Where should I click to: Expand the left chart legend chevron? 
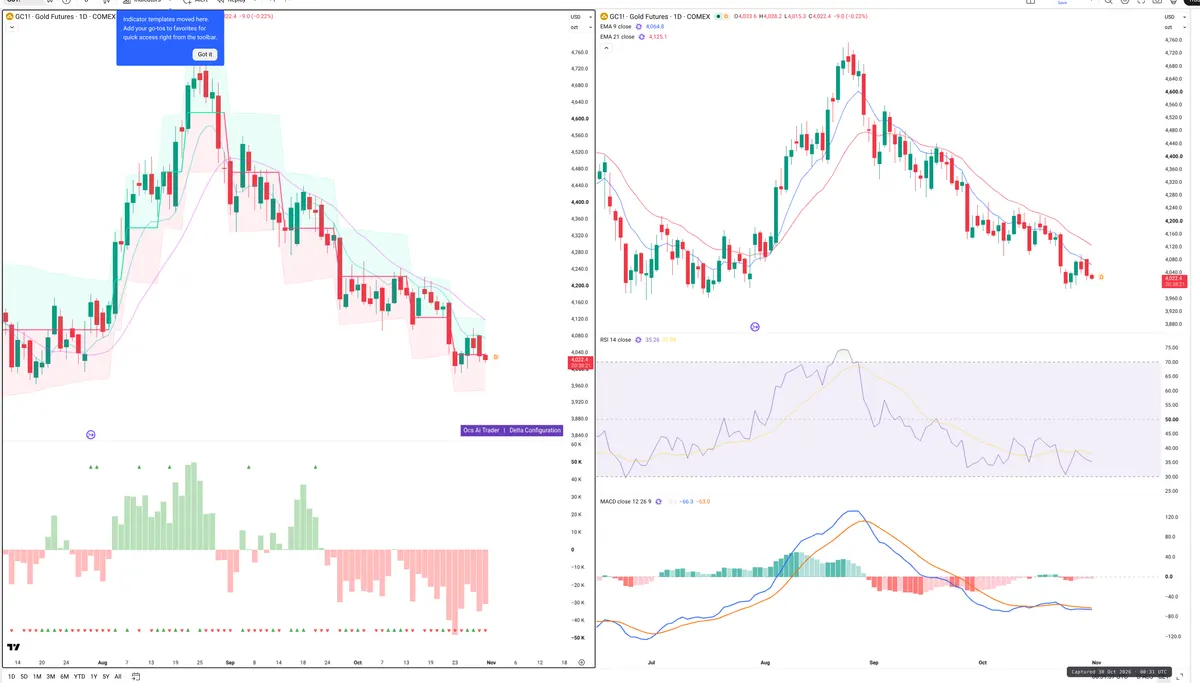pyautogui.click(x=11, y=27)
